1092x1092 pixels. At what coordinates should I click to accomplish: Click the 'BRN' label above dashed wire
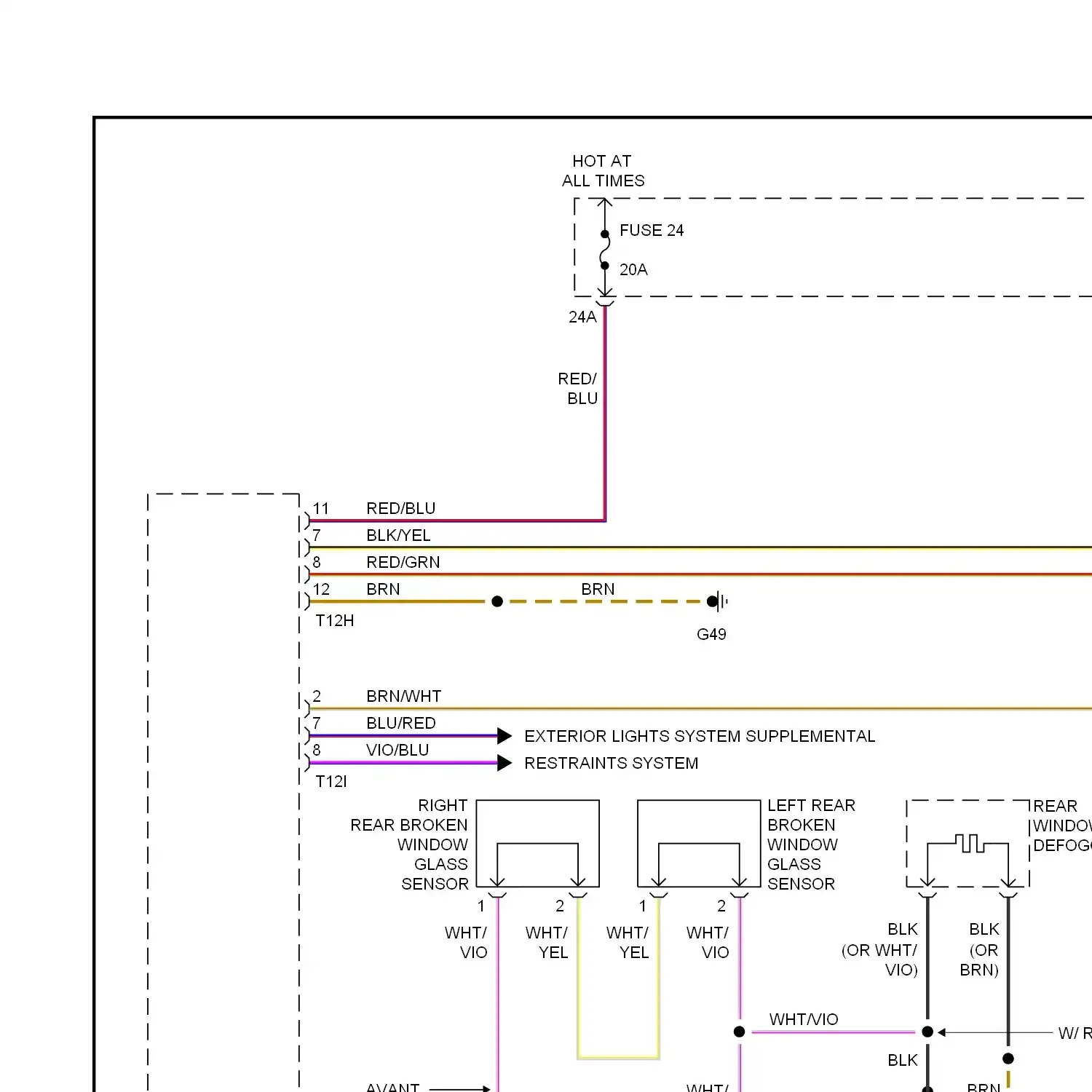[598, 590]
